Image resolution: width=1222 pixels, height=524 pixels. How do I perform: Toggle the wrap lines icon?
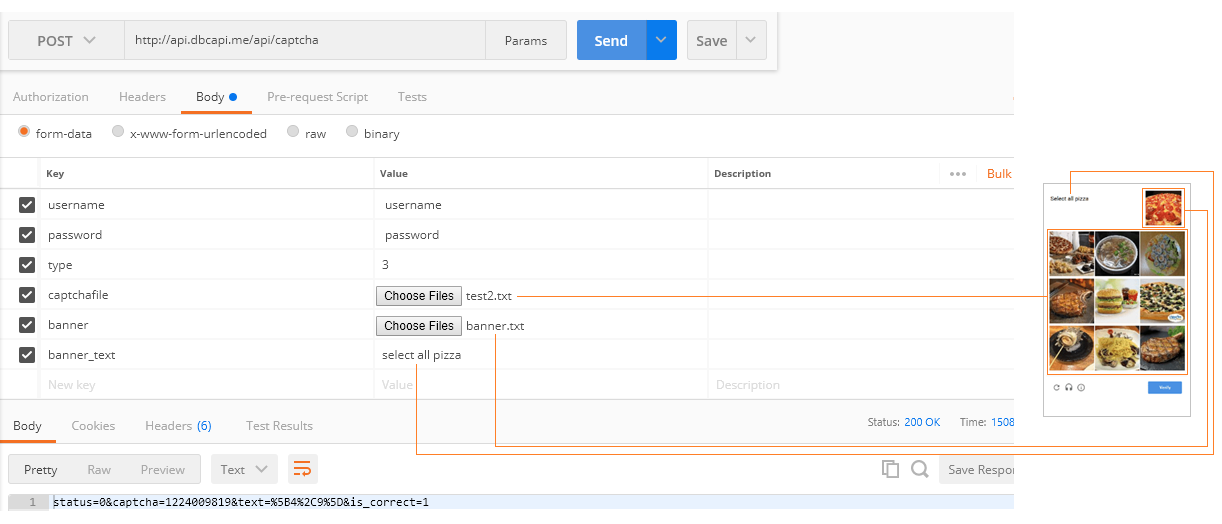[302, 469]
